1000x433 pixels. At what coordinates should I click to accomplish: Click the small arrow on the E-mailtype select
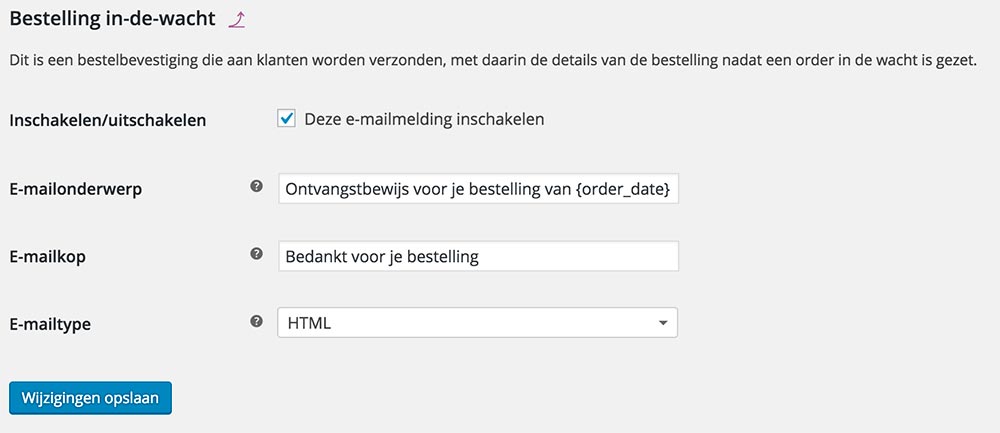(662, 323)
